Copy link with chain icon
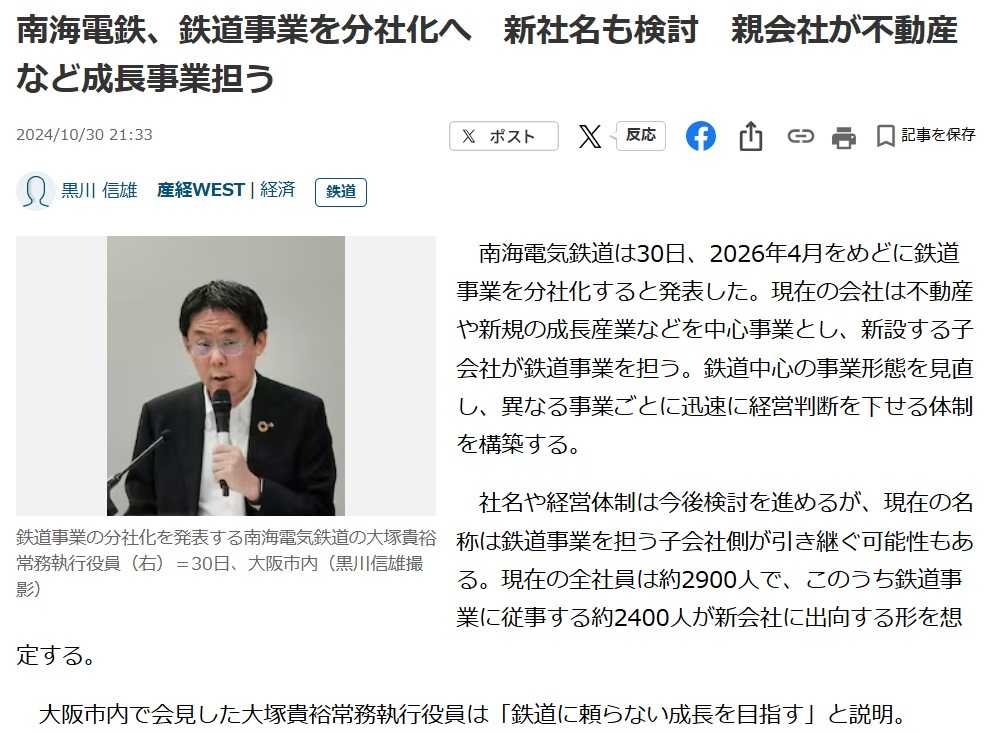This screenshot has width=990, height=734. (800, 136)
